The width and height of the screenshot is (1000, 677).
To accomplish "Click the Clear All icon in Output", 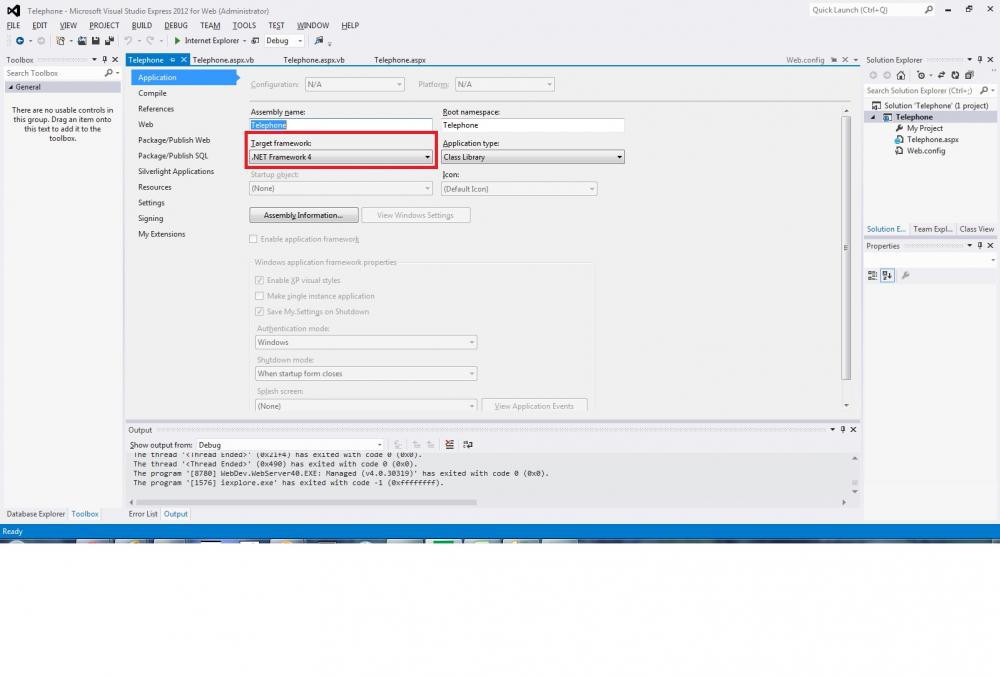I will pyautogui.click(x=449, y=445).
